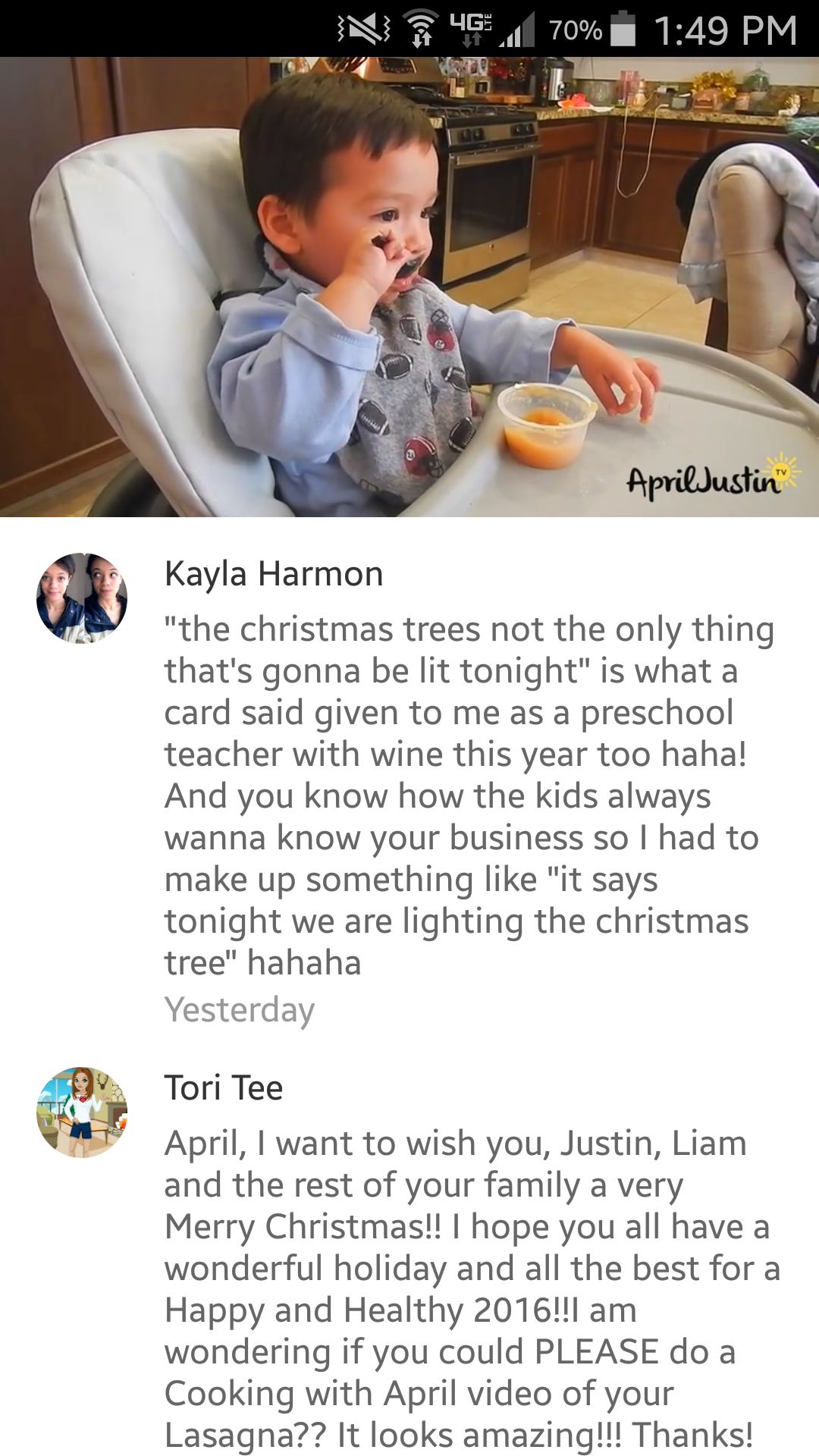Tap Tori Tee's profile avatar
The width and height of the screenshot is (819, 1456).
pos(82,1112)
